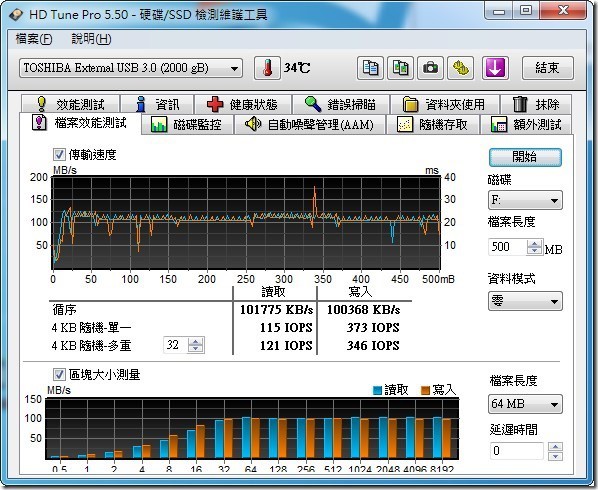Open the 檔案(F) menu
The height and width of the screenshot is (490, 598).
(34, 39)
